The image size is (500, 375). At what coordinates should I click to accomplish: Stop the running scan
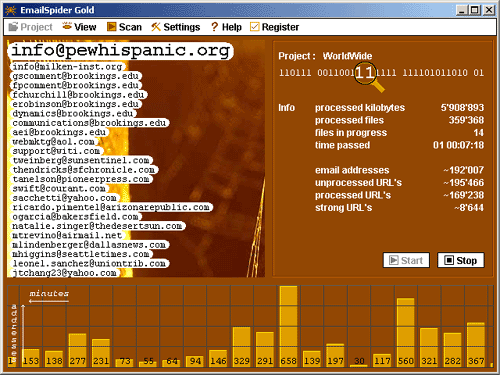461,260
